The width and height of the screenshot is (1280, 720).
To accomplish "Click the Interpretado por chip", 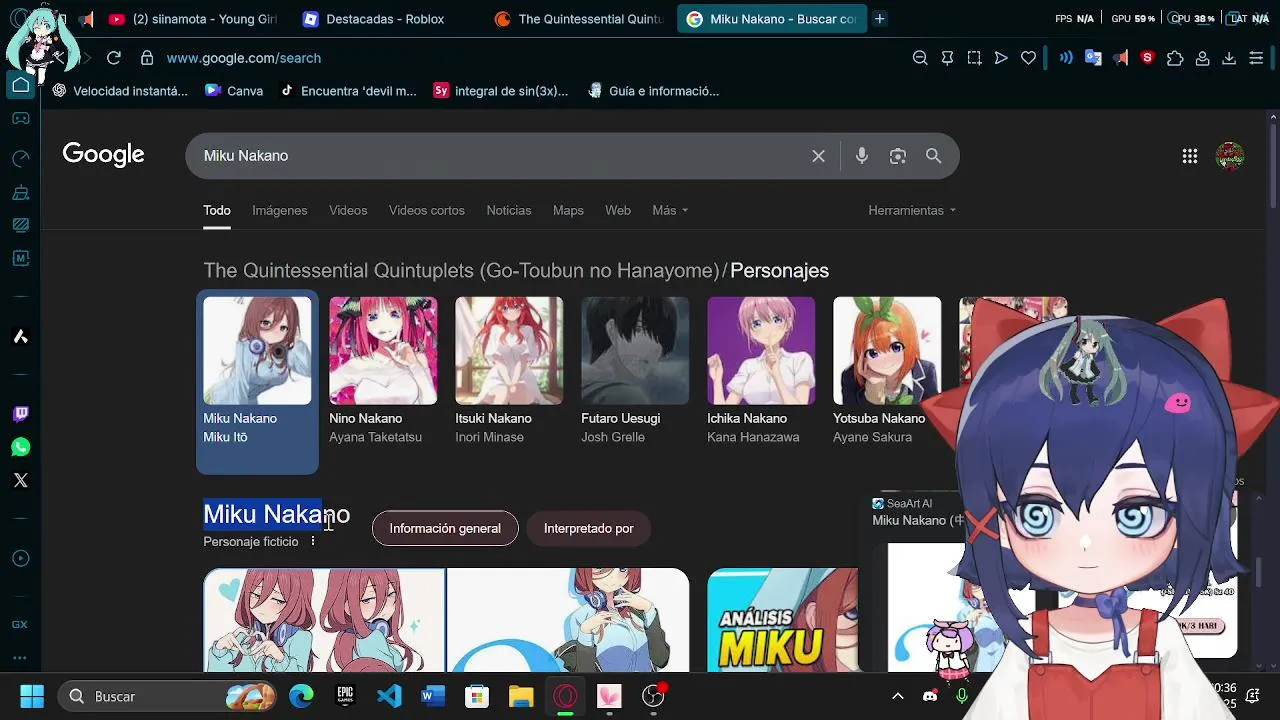I will click(x=589, y=528).
